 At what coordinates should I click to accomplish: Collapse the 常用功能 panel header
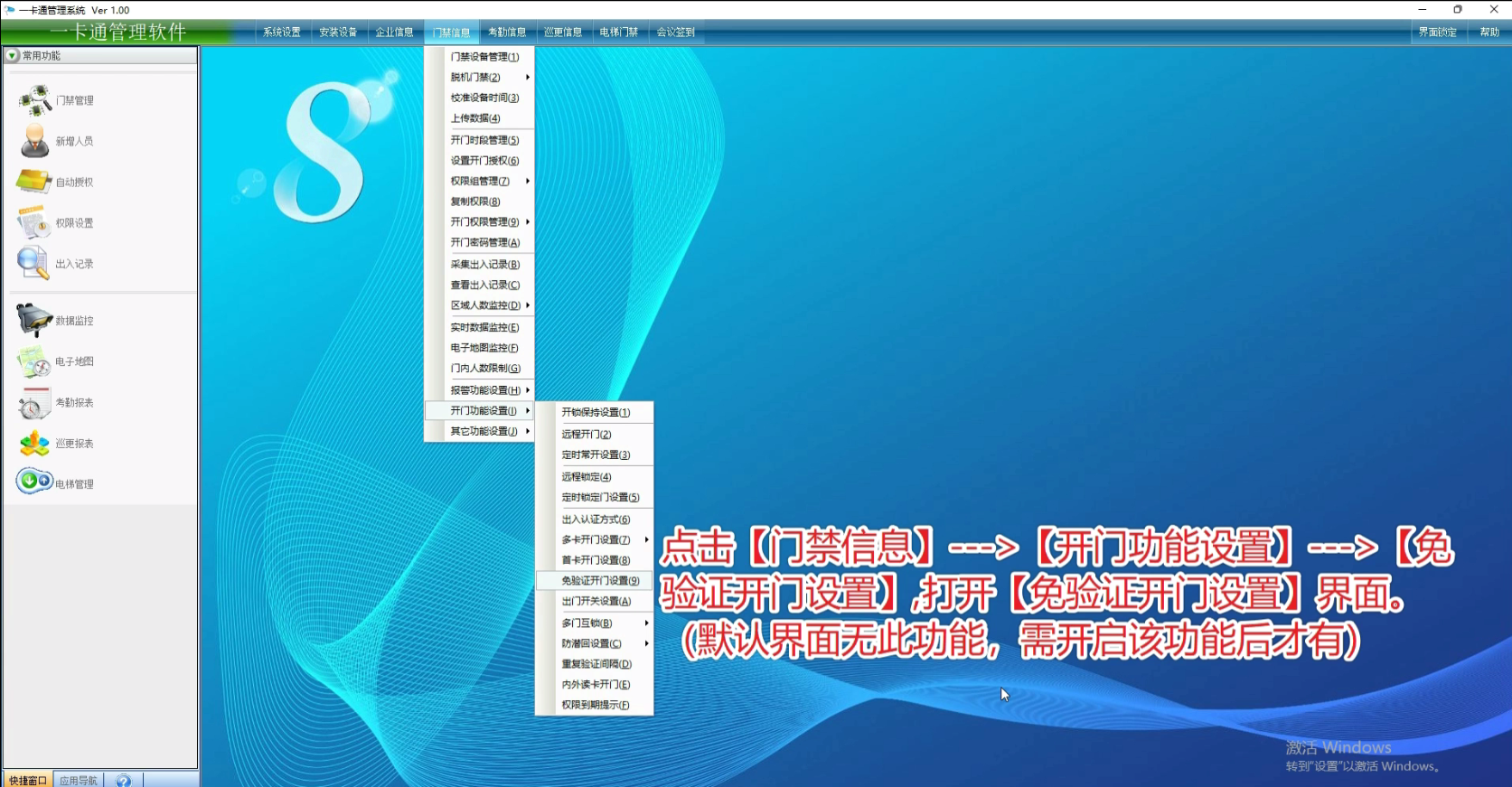point(13,56)
